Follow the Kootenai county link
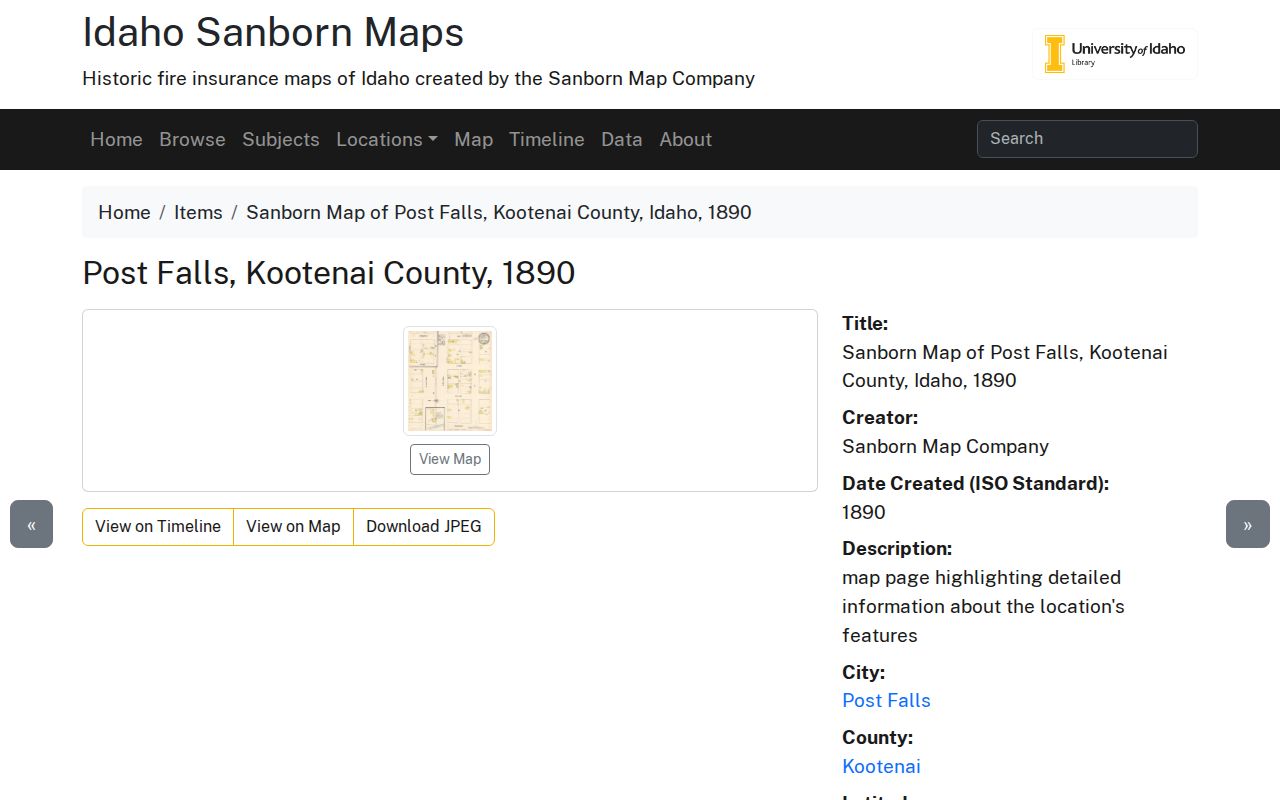This screenshot has width=1280, height=800. [881, 766]
